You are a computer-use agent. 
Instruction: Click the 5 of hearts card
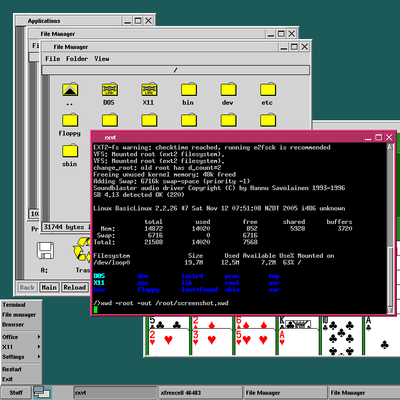(255, 342)
